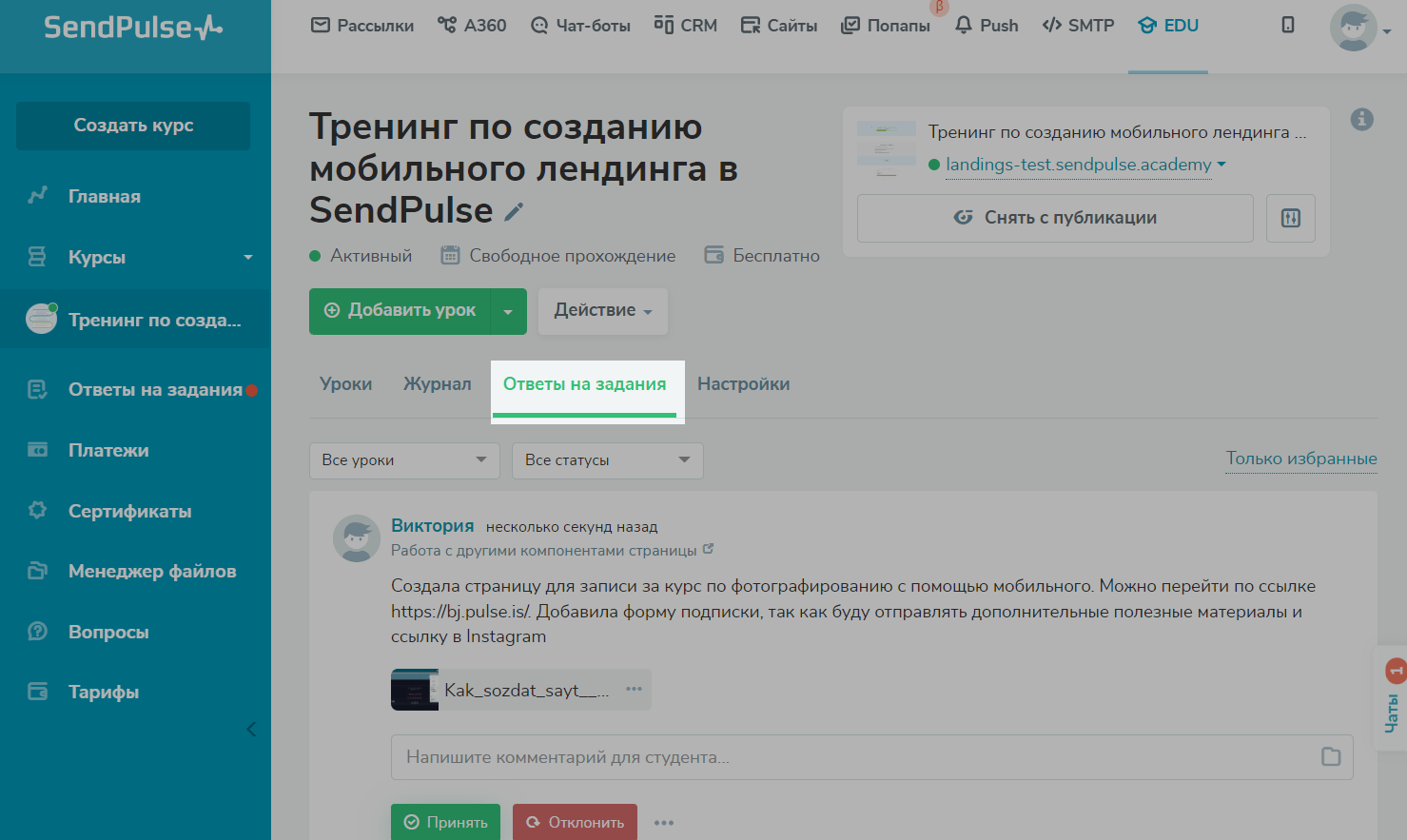Open the arrow beside Добавить урок
This screenshot has height=840, width=1407.
click(508, 312)
